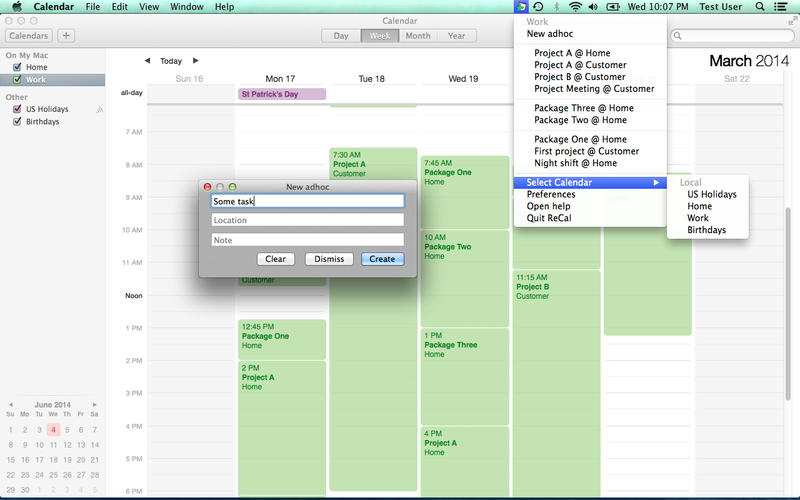The height and width of the screenshot is (500, 800).
Task: Open the Window menu
Action: tap(187, 7)
